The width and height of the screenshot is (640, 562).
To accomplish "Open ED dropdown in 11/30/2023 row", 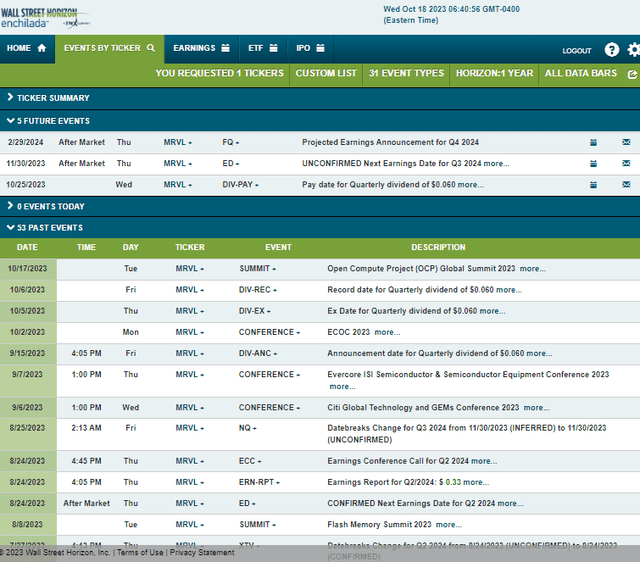I will pos(231,164).
